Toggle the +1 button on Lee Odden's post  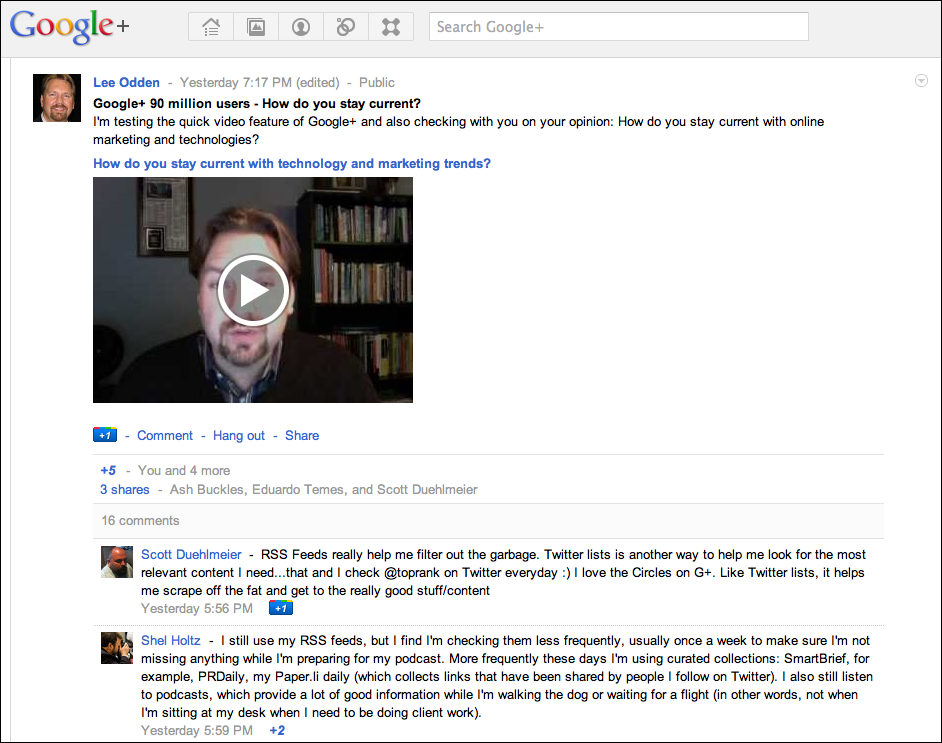click(x=105, y=435)
